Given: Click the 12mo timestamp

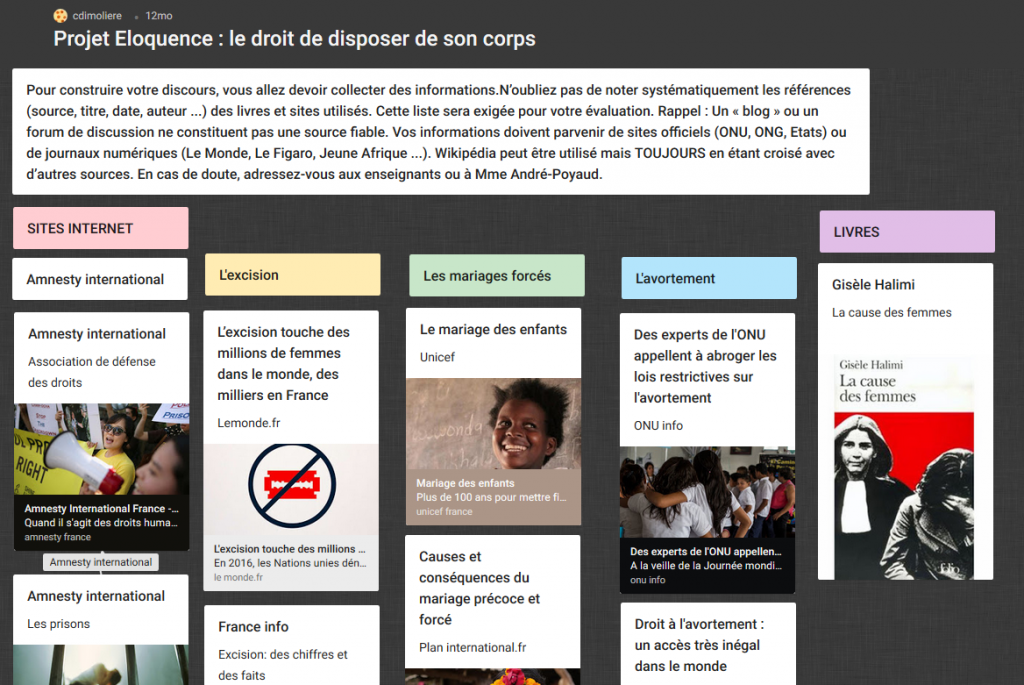Looking at the screenshot, I should pos(159,16).
